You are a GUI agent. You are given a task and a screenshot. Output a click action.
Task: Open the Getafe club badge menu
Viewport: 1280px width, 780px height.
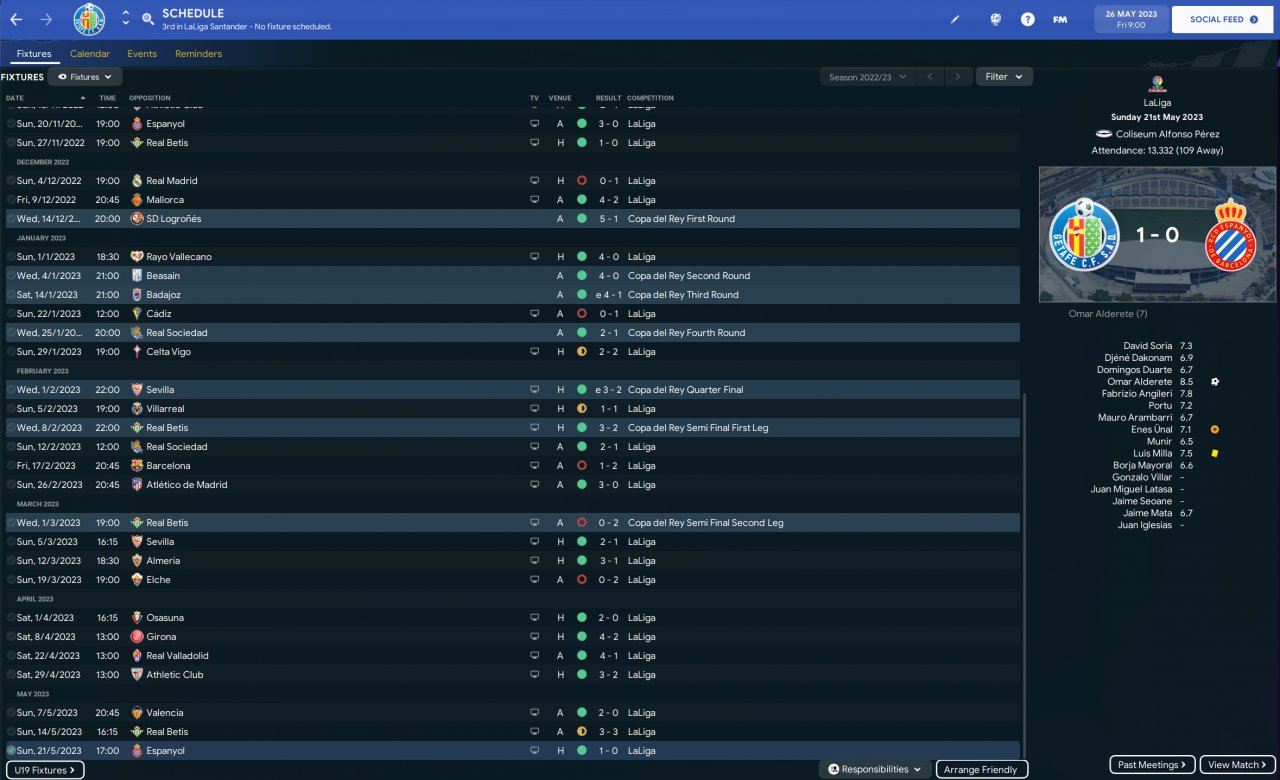tap(89, 19)
